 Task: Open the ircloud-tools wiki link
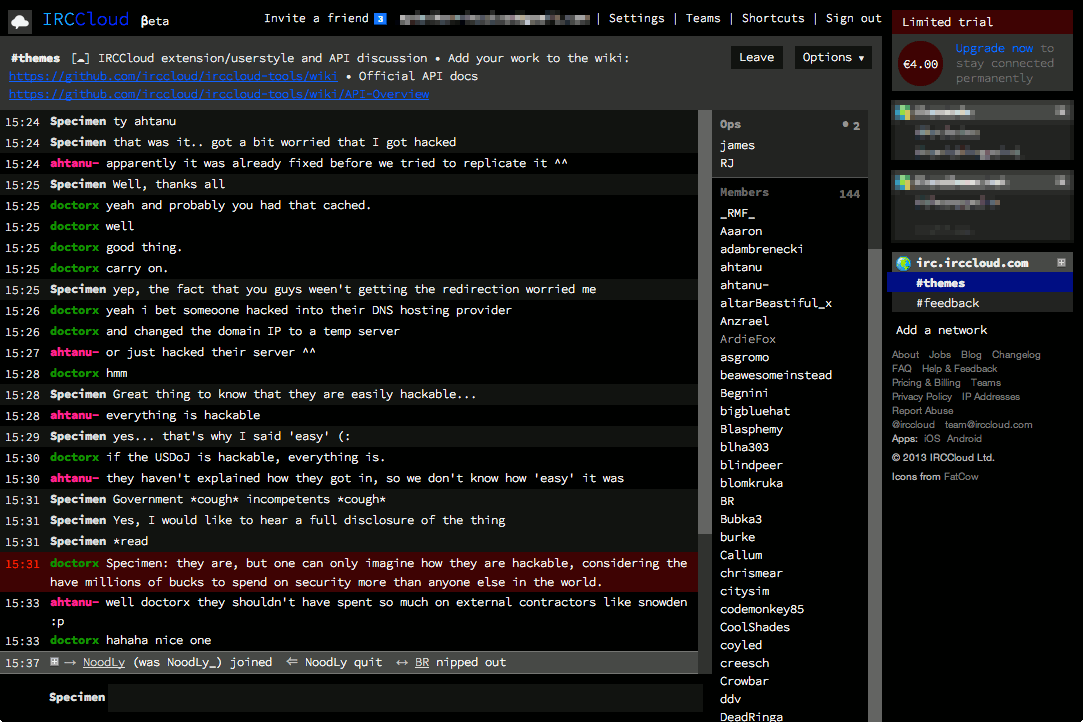[173, 76]
